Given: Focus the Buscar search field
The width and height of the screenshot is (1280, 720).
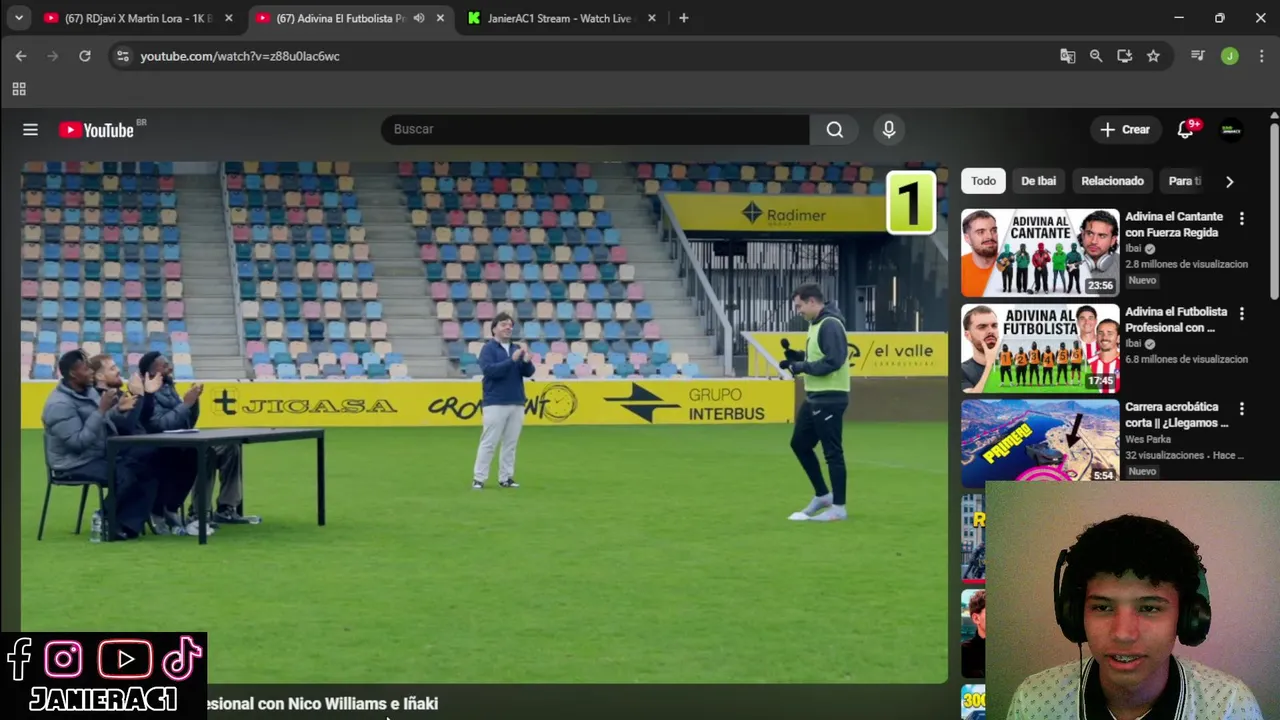Looking at the screenshot, I should click(595, 129).
